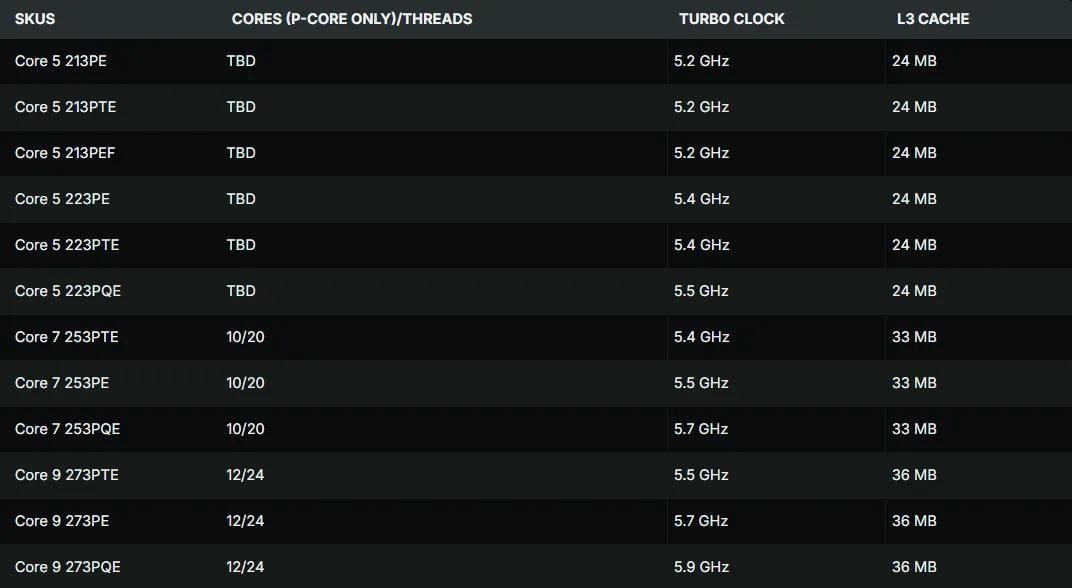Click the Cores (P-Core Only)/Threads column header
Image resolution: width=1072 pixels, height=588 pixels.
click(352, 19)
